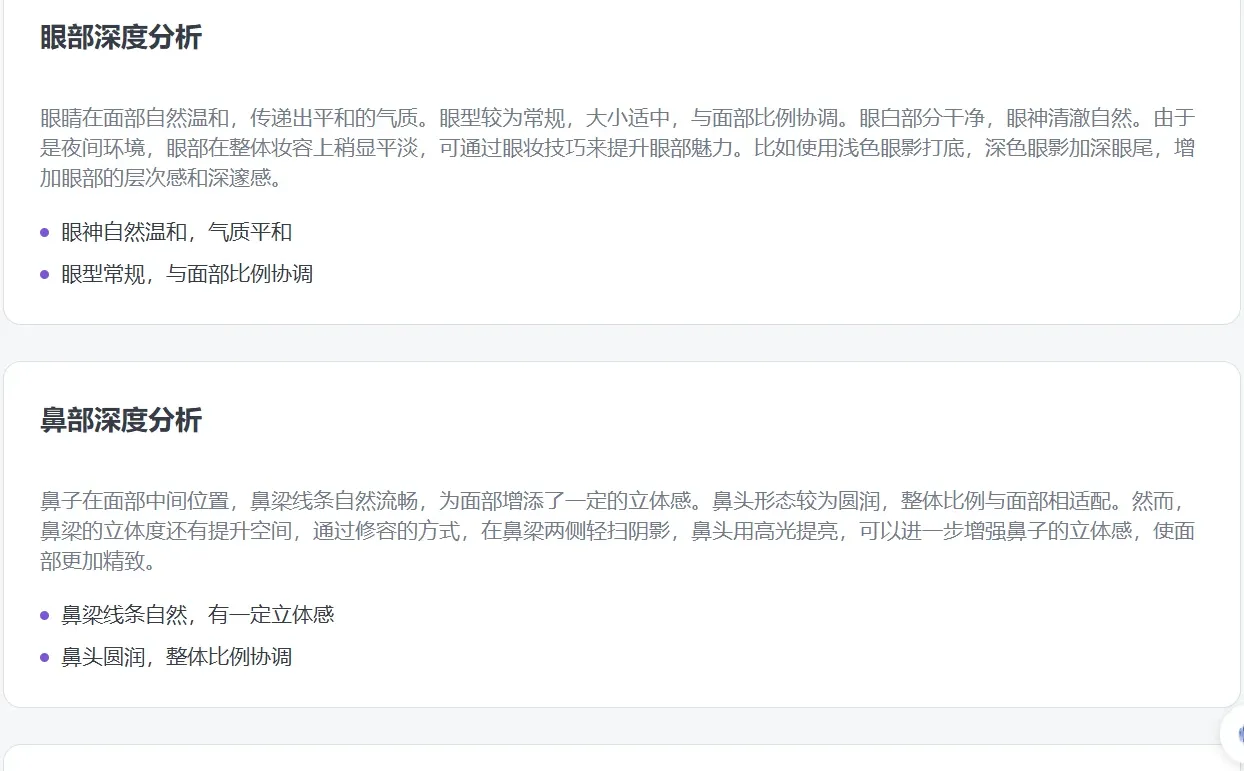This screenshot has height=771, width=1244.
Task: Click the list item 鼻梁线条自然，有一定立体感
Action: [x=197, y=614]
